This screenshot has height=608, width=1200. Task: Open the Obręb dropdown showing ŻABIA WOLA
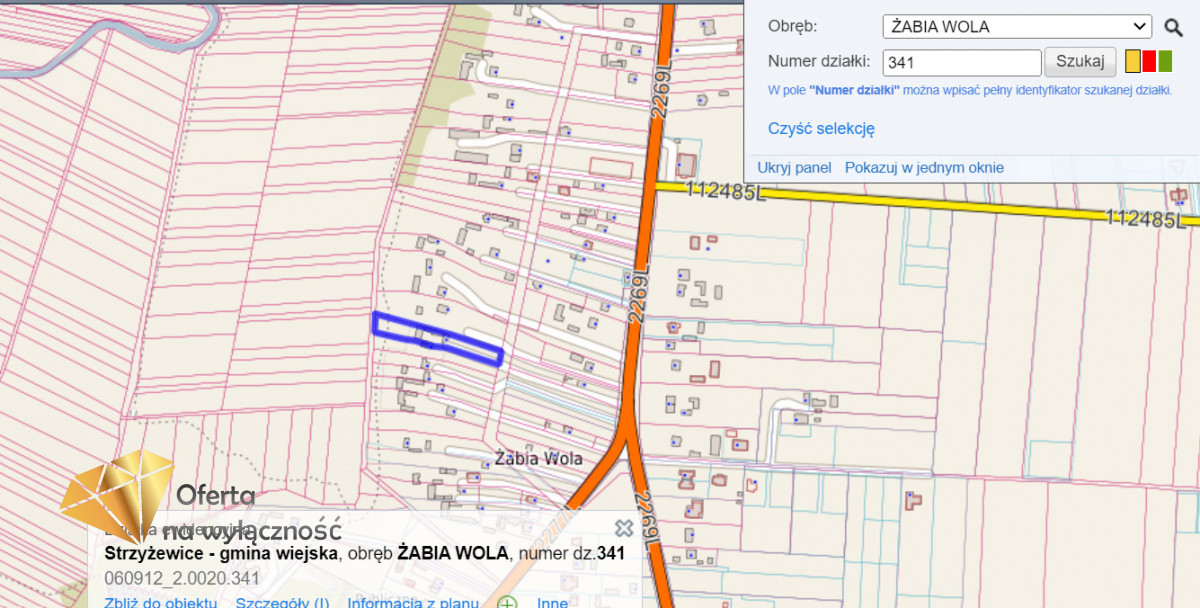pyautogui.click(x=1017, y=27)
